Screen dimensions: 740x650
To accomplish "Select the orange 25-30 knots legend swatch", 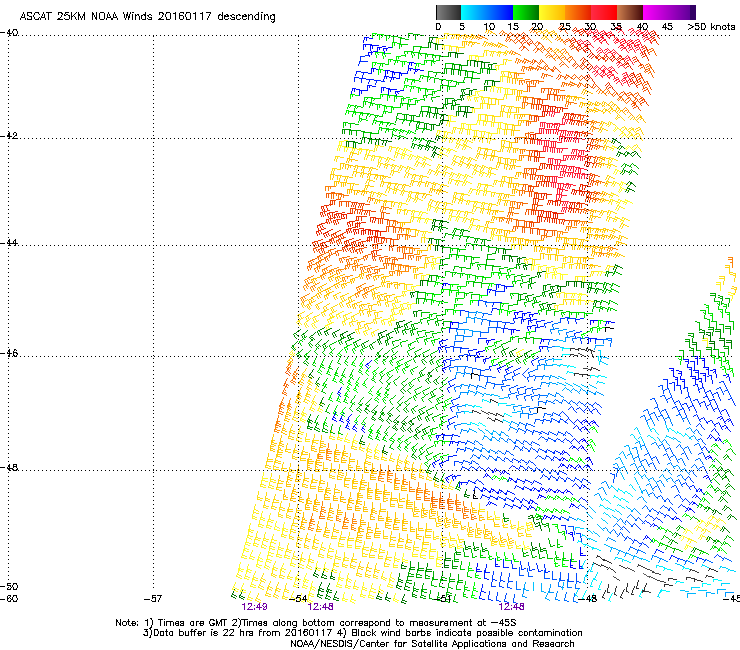I will pos(578,12).
